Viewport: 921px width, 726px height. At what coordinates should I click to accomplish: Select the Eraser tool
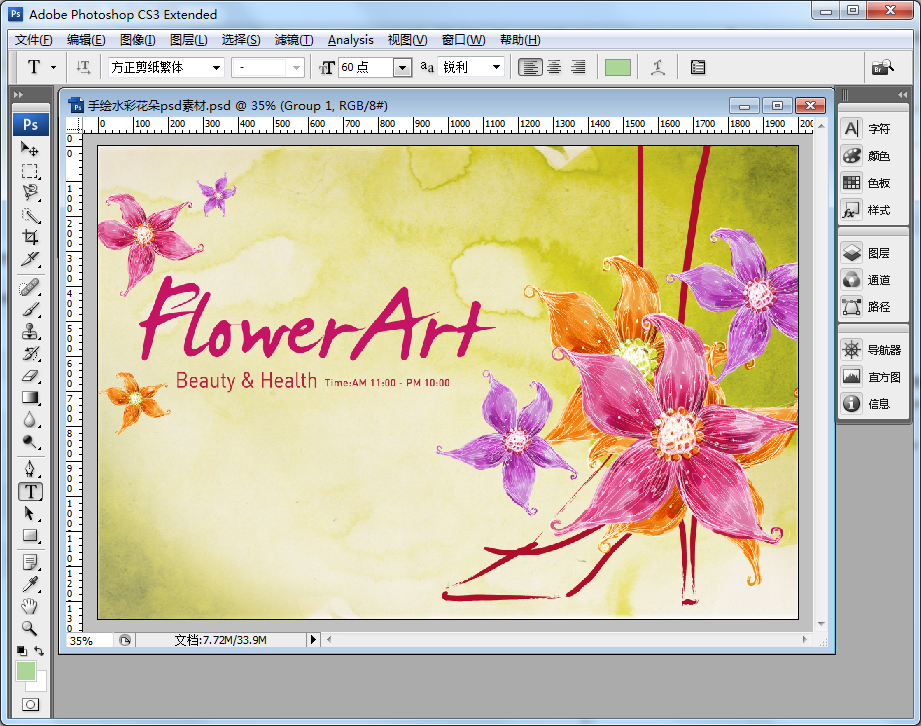click(x=30, y=375)
